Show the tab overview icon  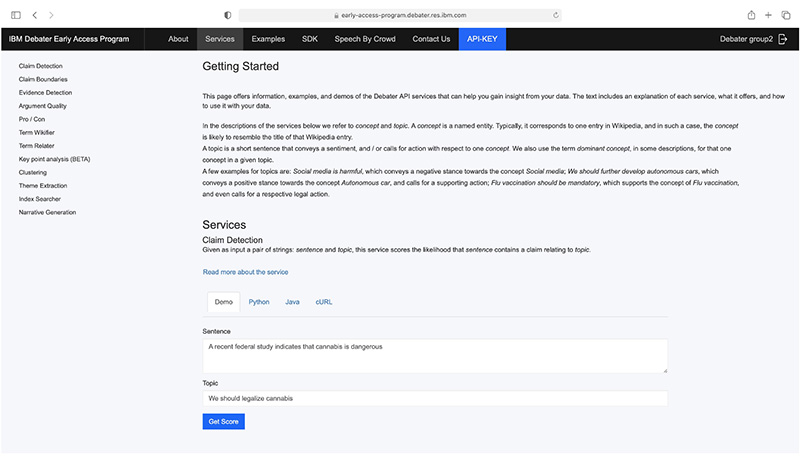(x=785, y=15)
